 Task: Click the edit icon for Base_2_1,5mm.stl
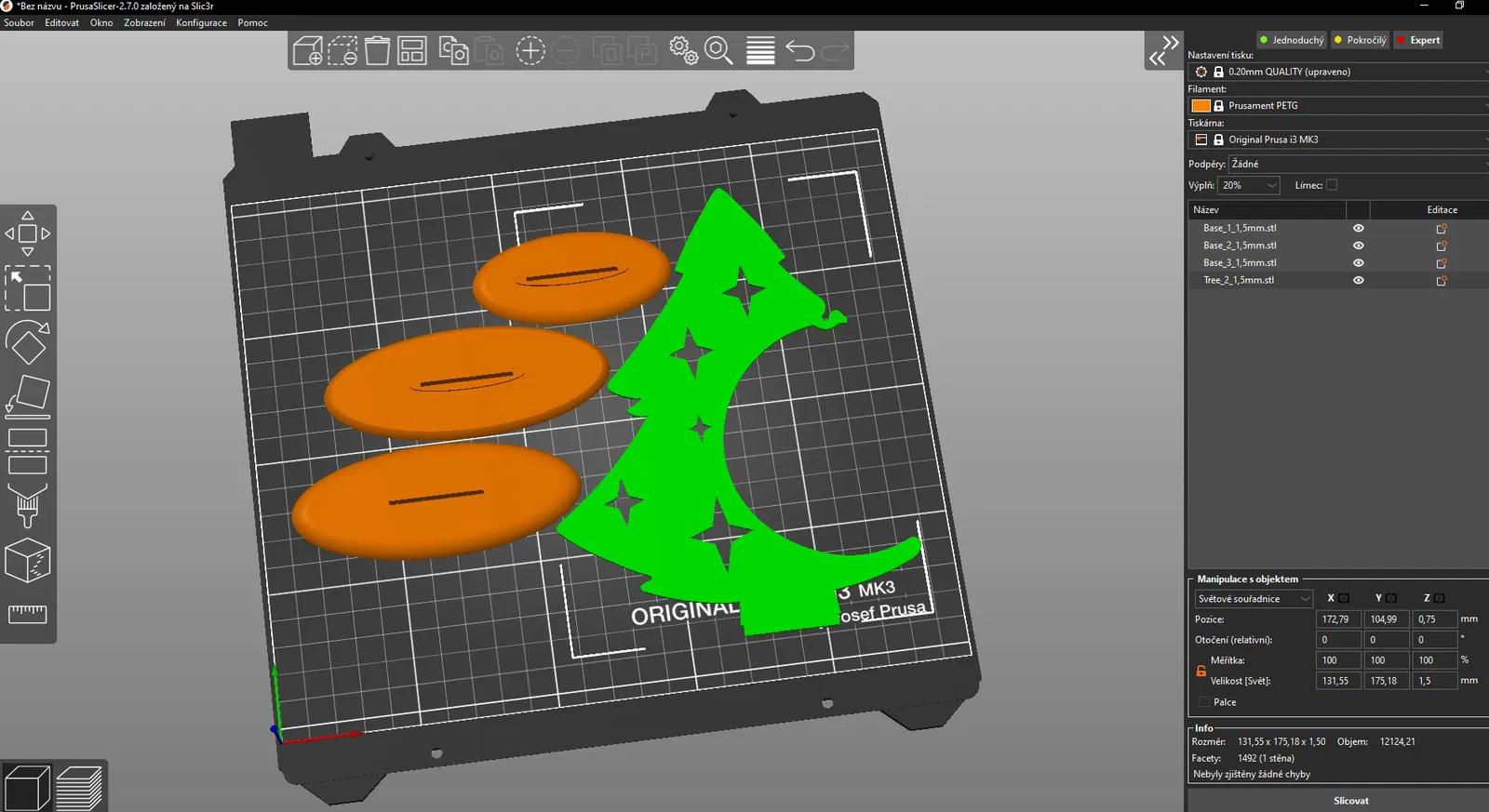1442,246
